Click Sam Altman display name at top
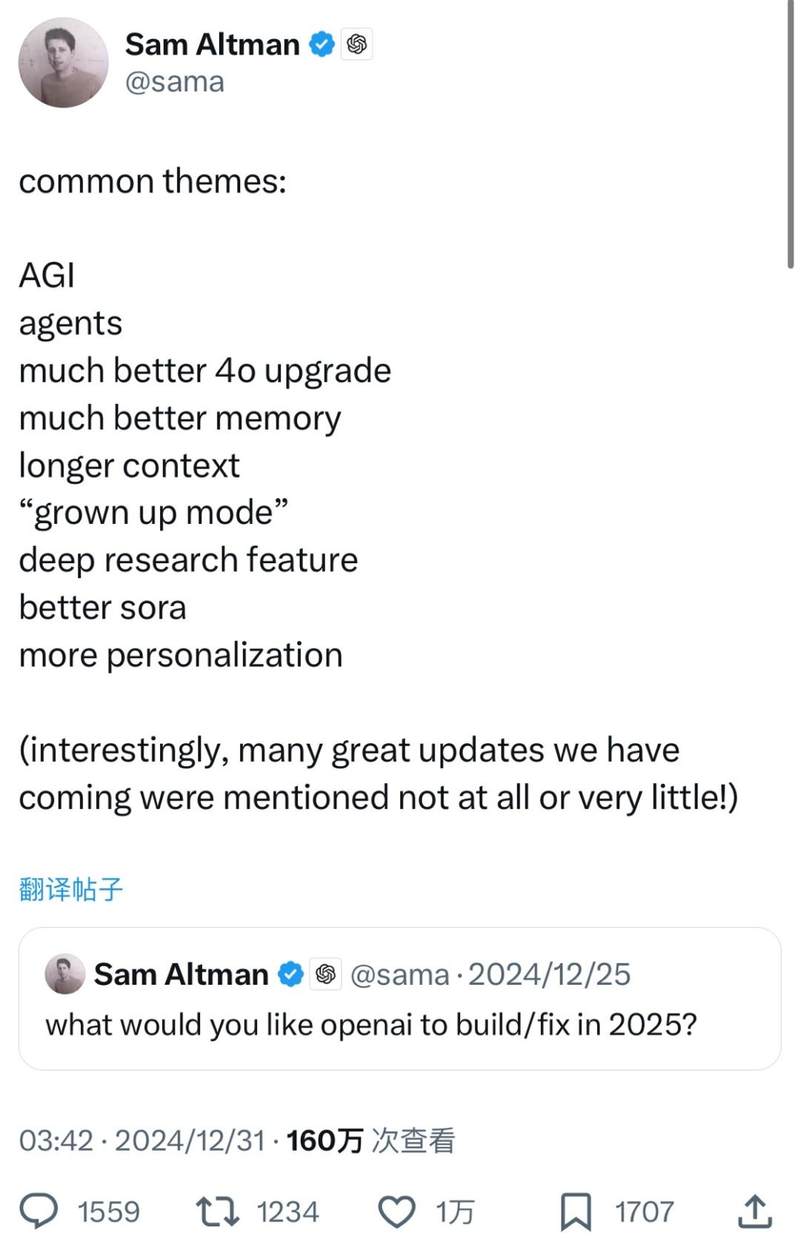 212,44
